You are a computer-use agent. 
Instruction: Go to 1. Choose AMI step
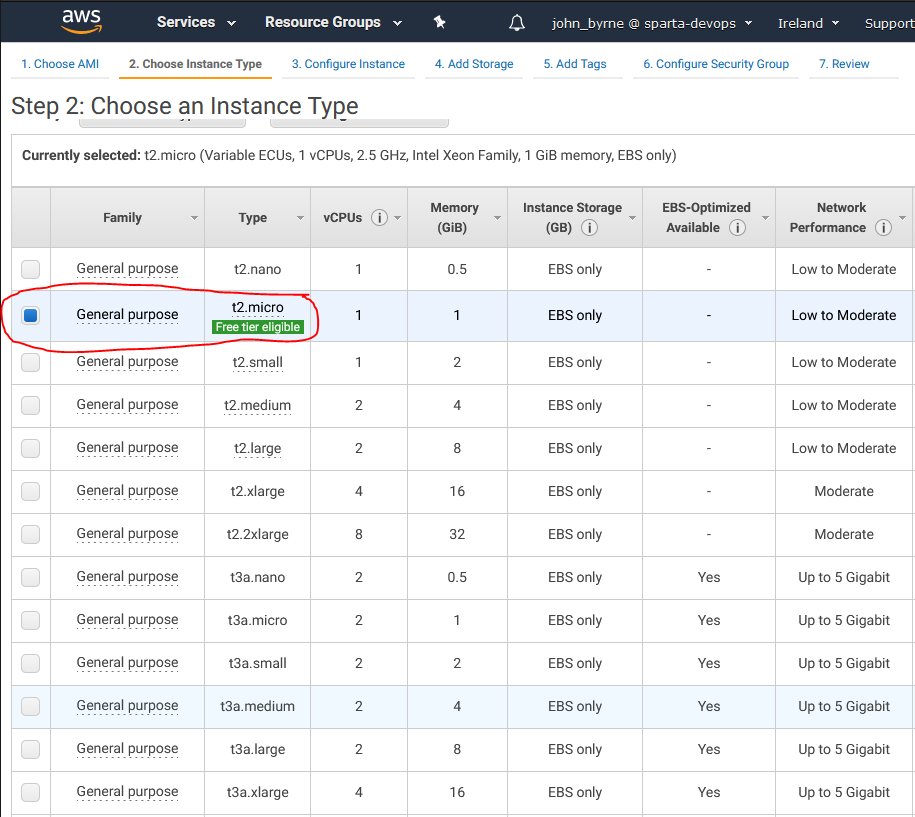(60, 64)
